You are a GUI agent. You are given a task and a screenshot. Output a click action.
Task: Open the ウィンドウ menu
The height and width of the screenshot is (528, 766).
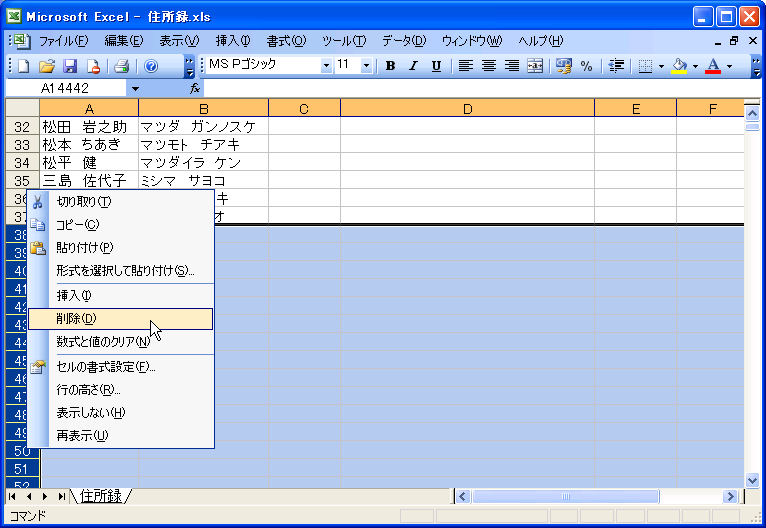coord(472,41)
